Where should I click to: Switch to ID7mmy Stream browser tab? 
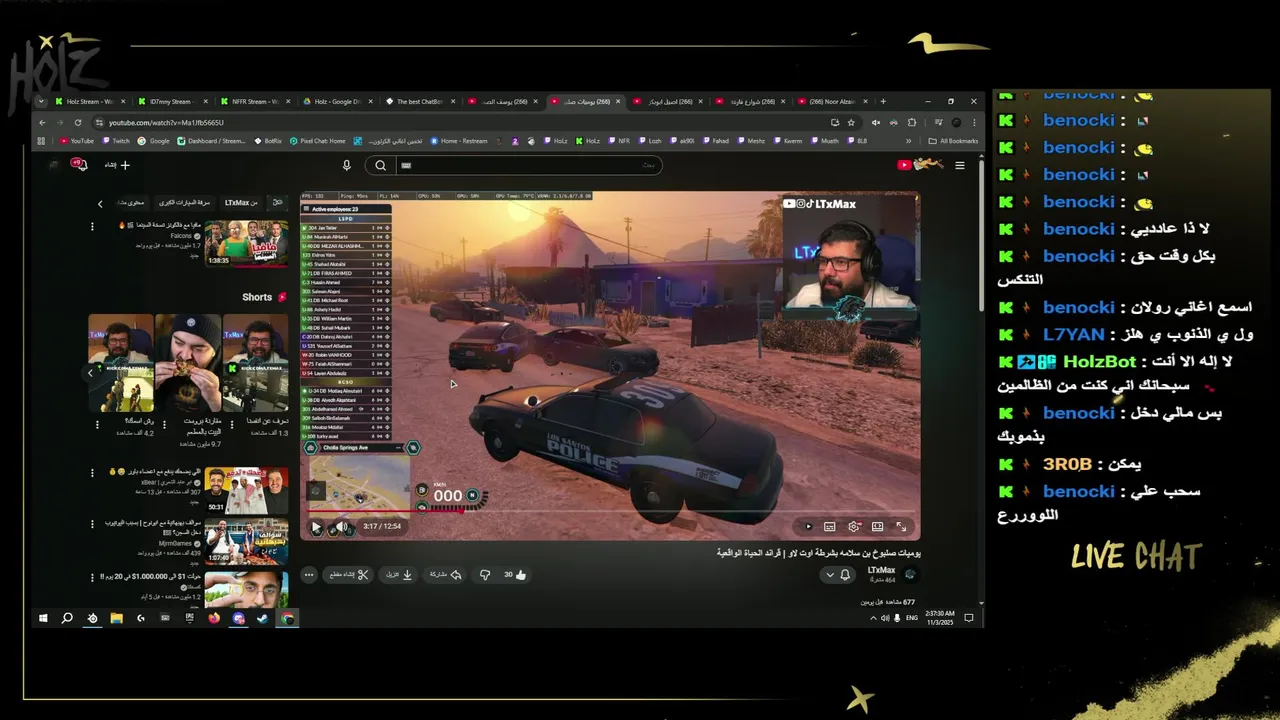172,101
